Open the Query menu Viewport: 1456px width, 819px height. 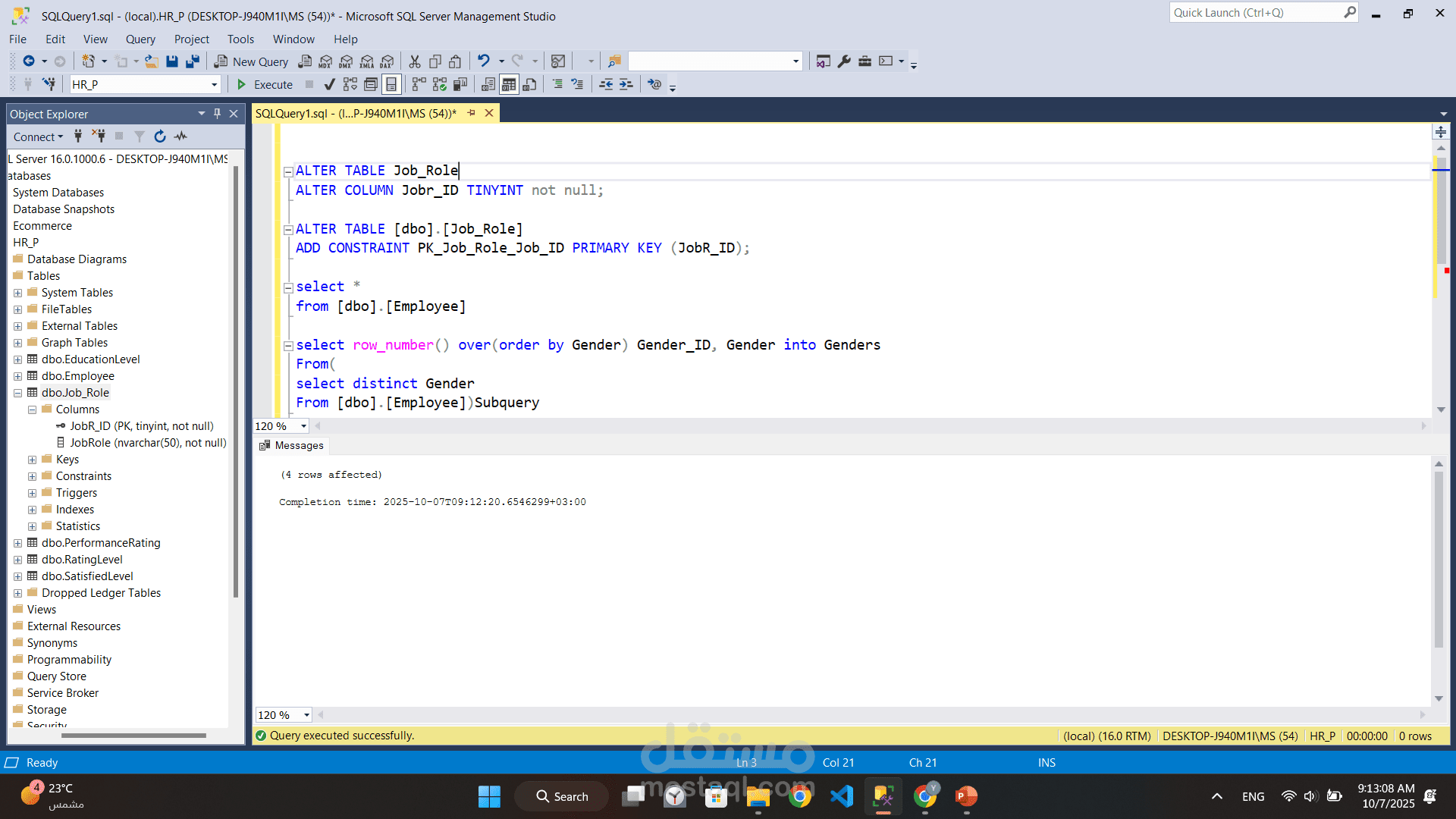[x=140, y=39]
